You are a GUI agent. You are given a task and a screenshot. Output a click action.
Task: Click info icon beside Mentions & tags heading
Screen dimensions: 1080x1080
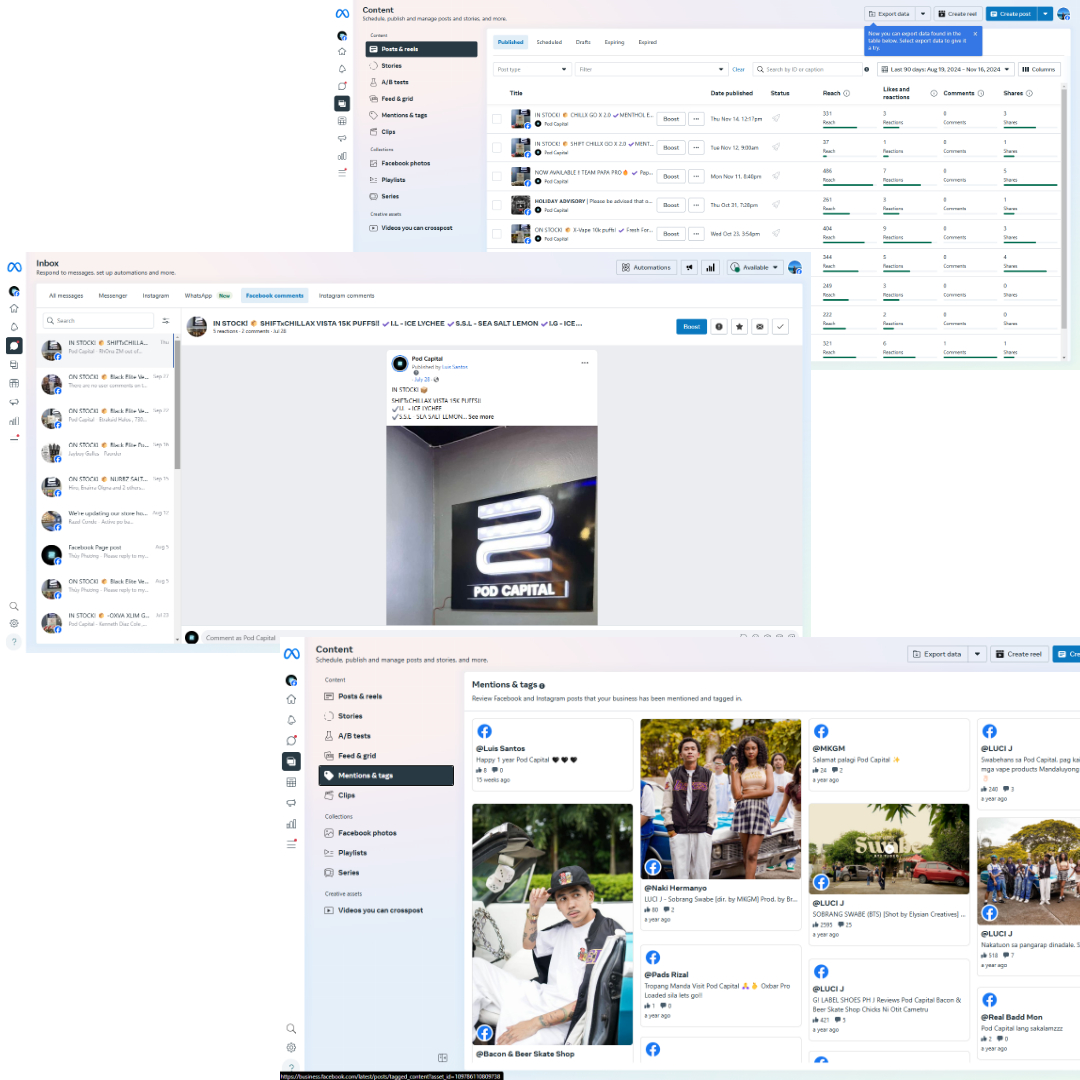542,686
